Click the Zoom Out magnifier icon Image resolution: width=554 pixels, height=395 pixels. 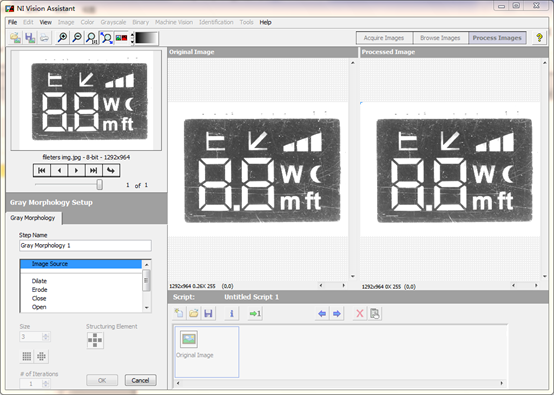tap(77, 38)
